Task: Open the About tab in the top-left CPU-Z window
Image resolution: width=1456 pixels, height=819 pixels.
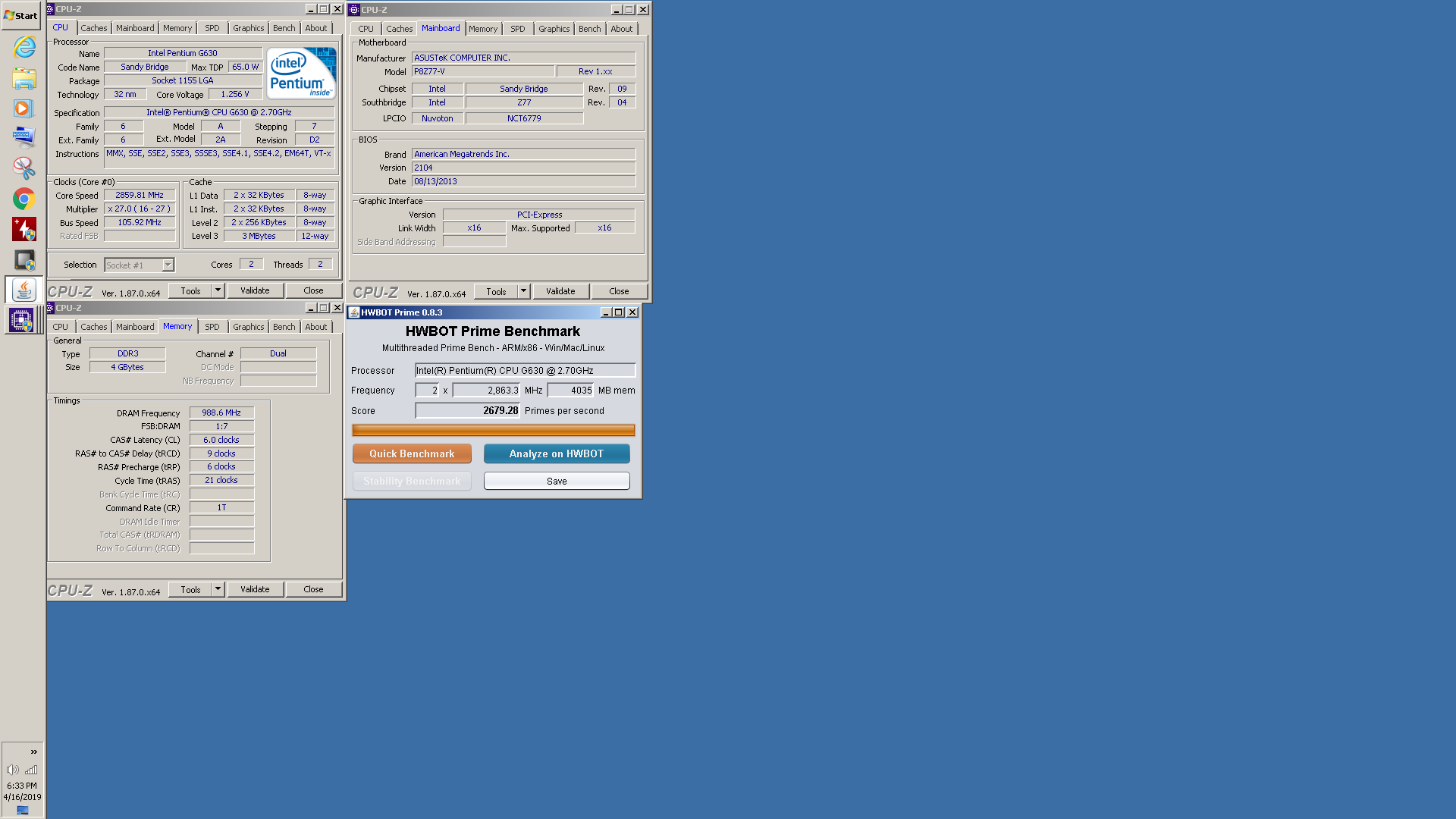Action: tap(316, 28)
